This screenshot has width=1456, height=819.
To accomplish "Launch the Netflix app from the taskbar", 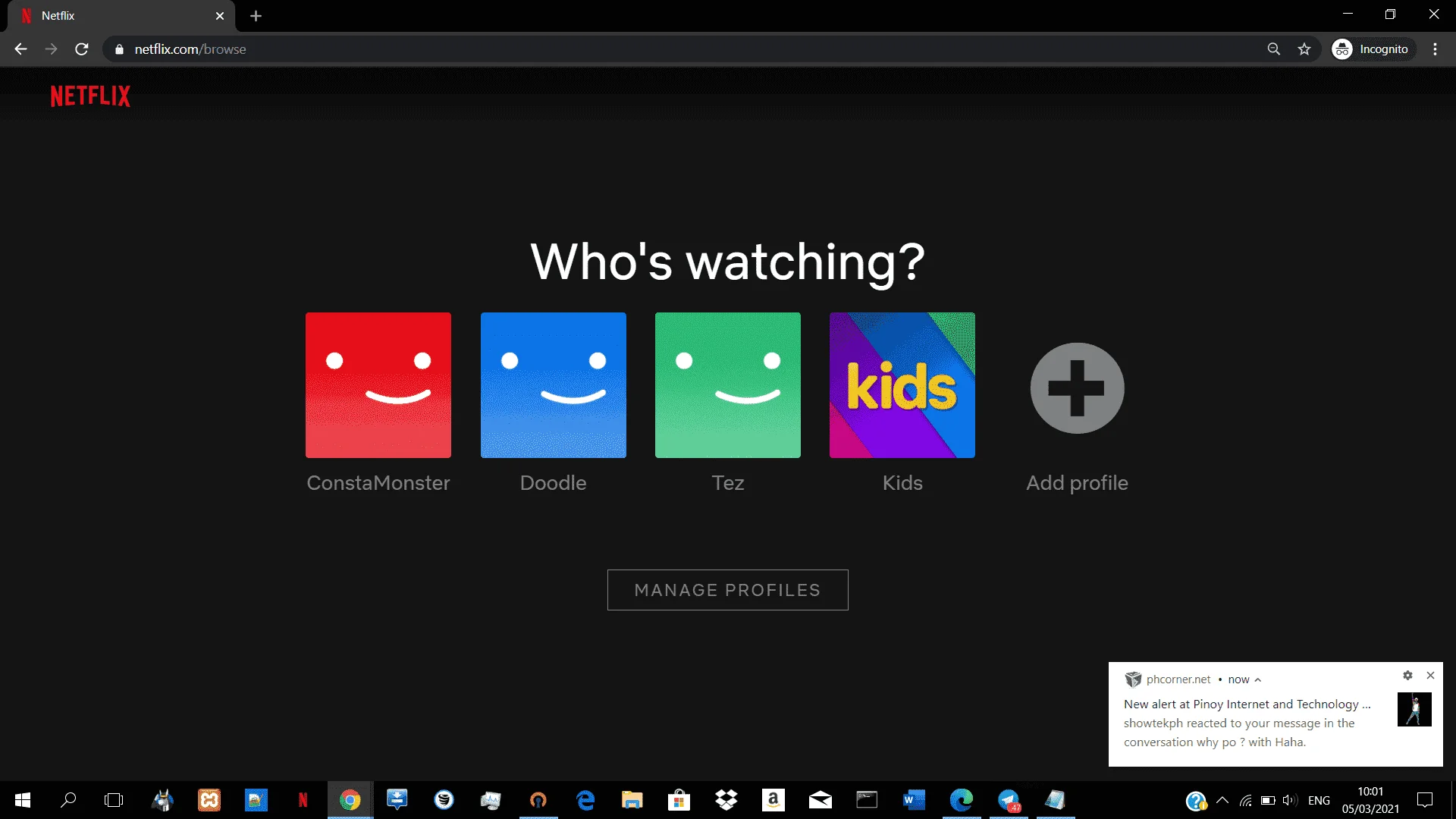I will 303,800.
